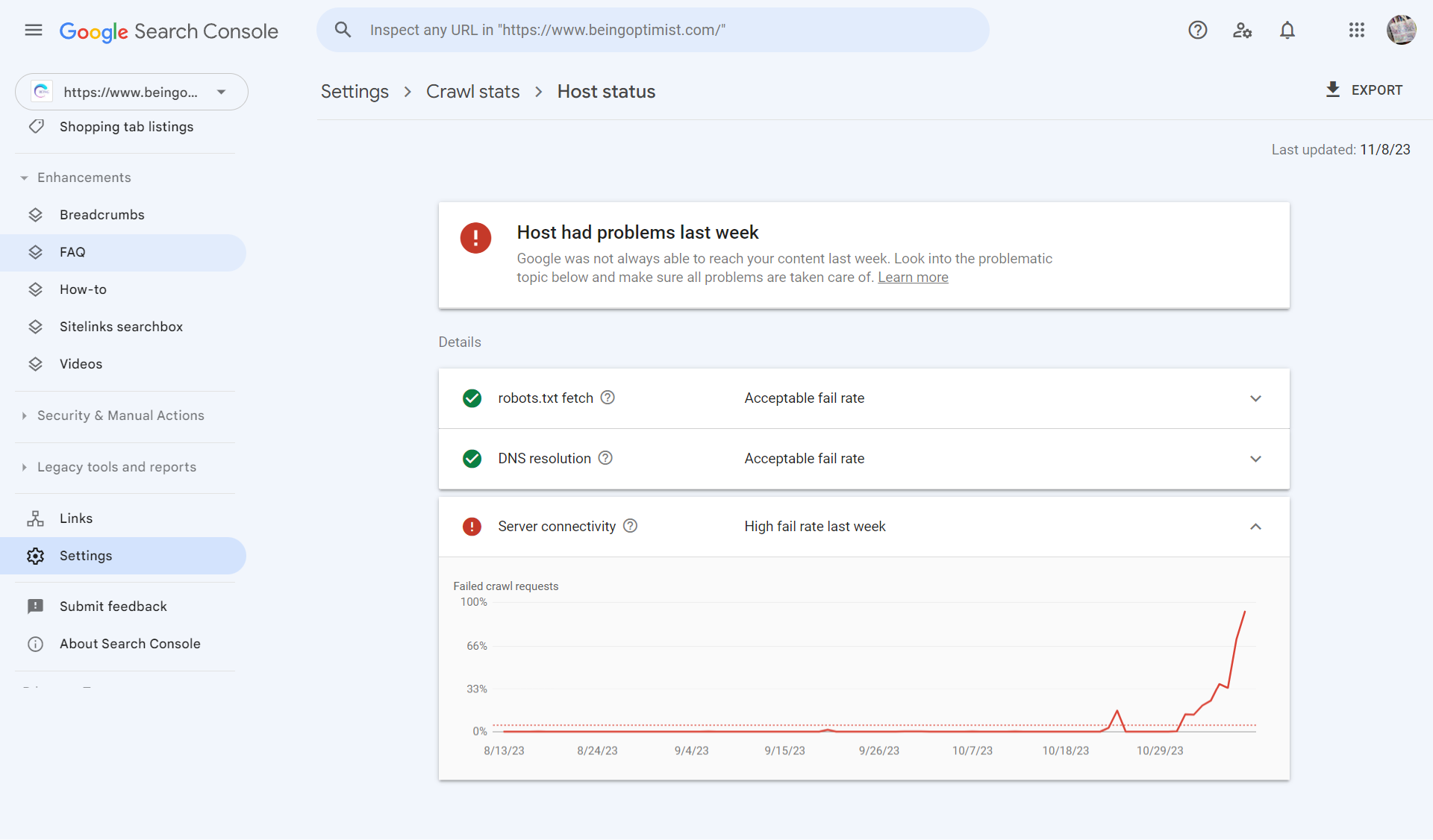Open users and permissions settings icon
The height and width of the screenshot is (840, 1433).
pos(1243,30)
